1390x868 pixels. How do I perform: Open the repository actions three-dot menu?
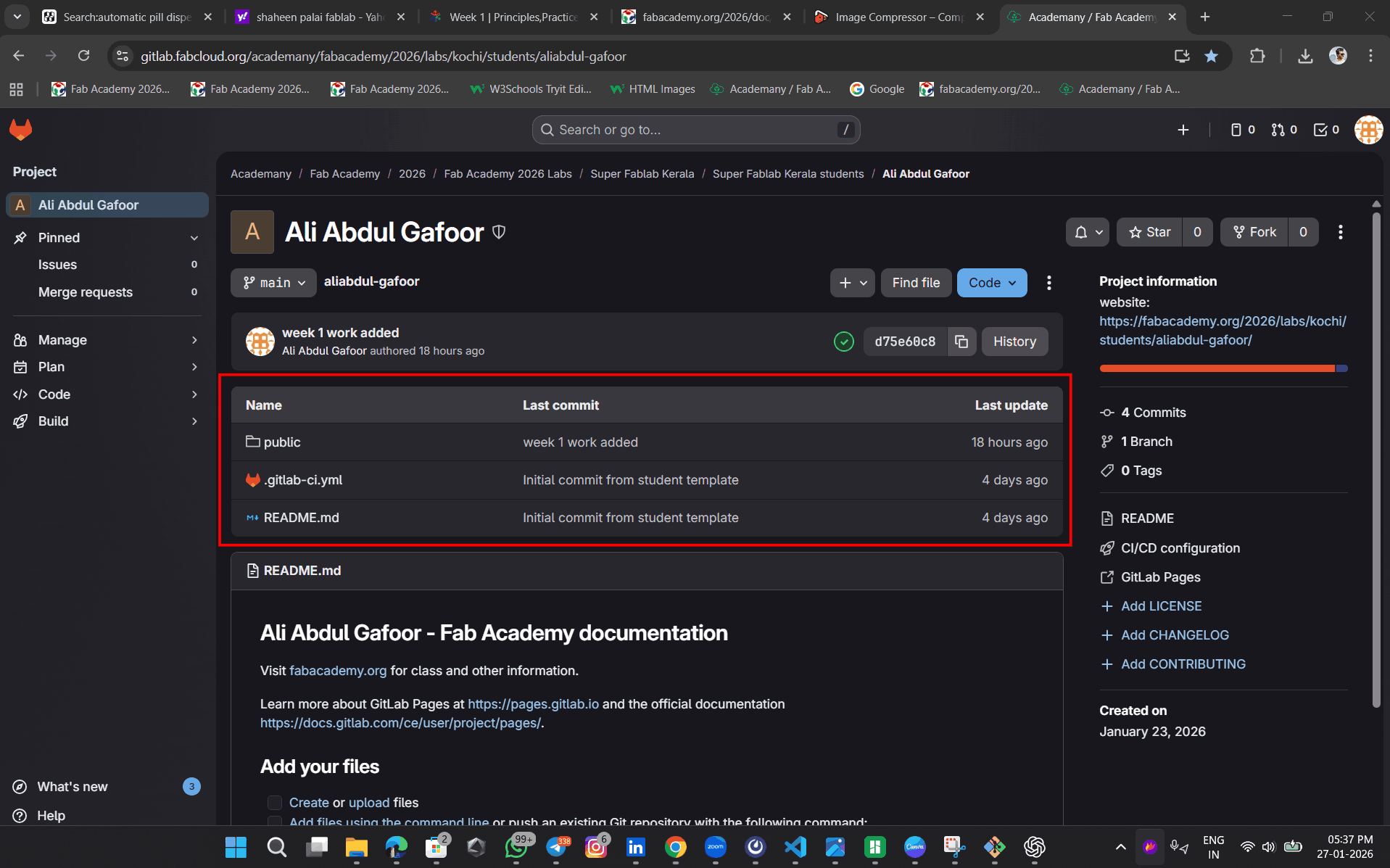1049,283
